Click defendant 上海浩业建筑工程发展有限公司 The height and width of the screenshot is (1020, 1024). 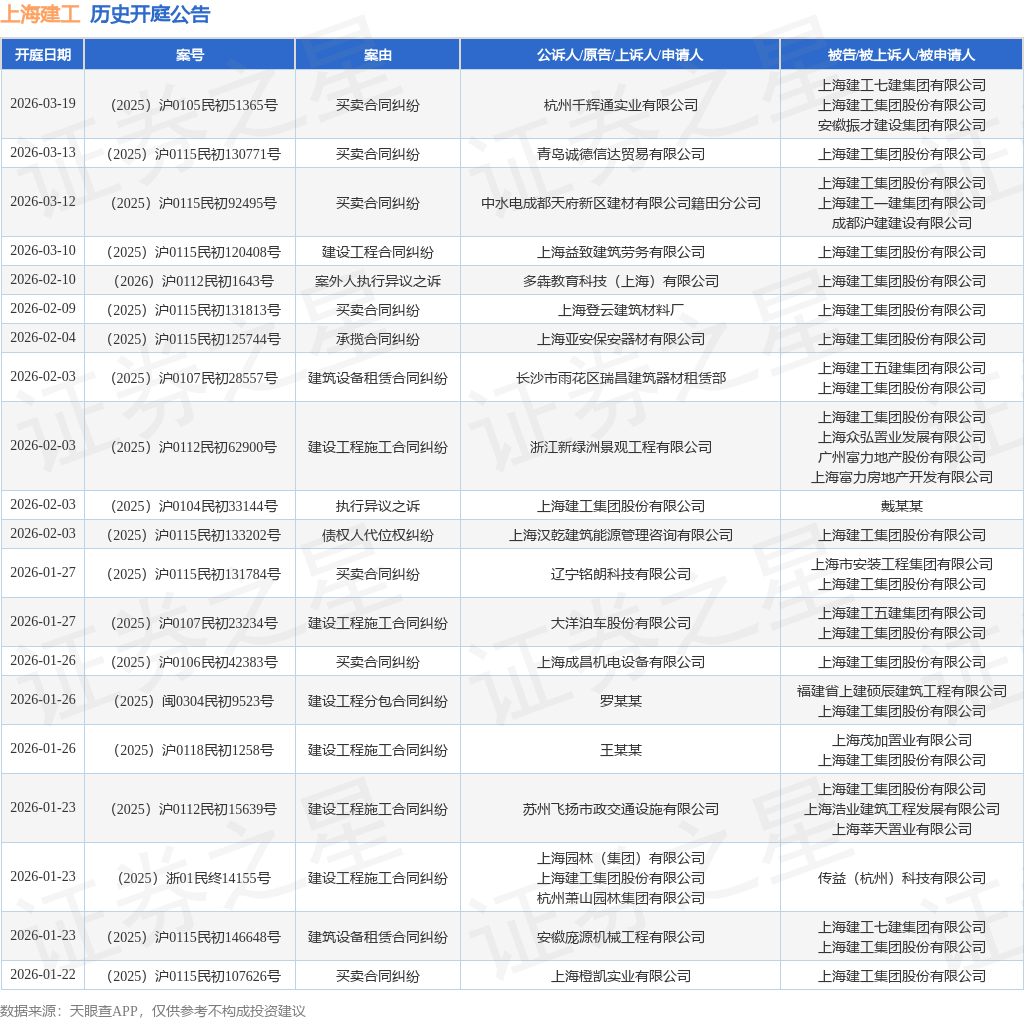[x=902, y=808]
